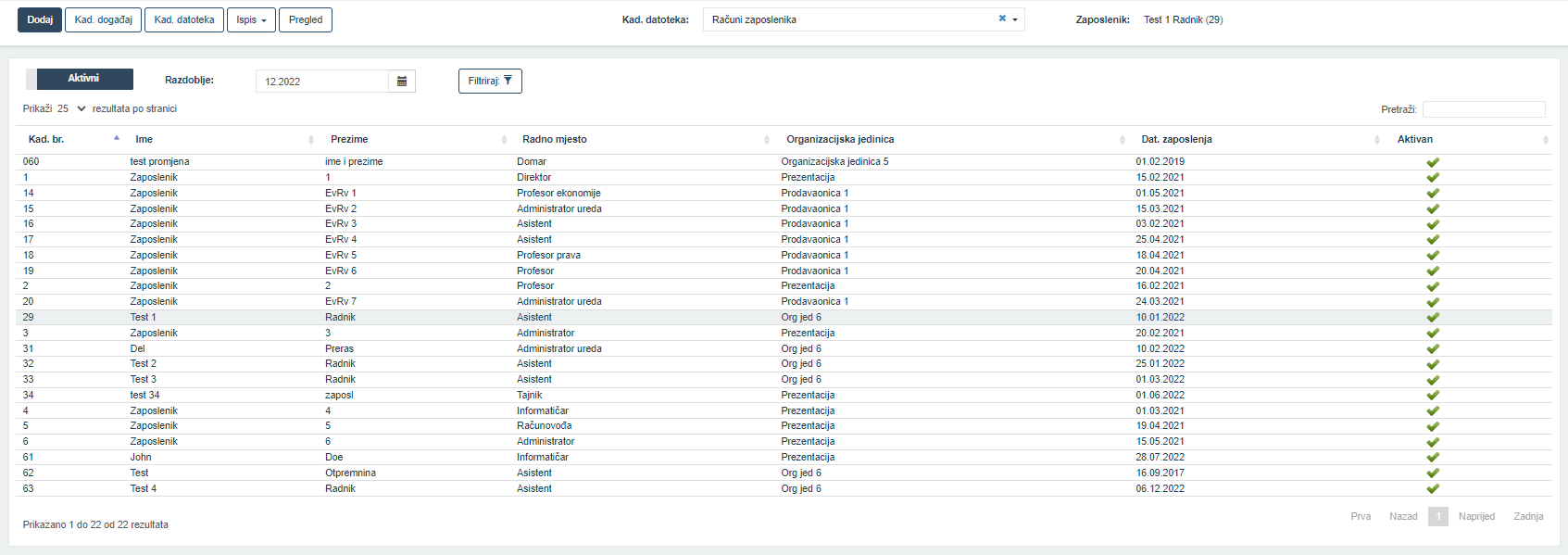Select the 'John' name cell
1568x555 pixels.
click(141, 457)
